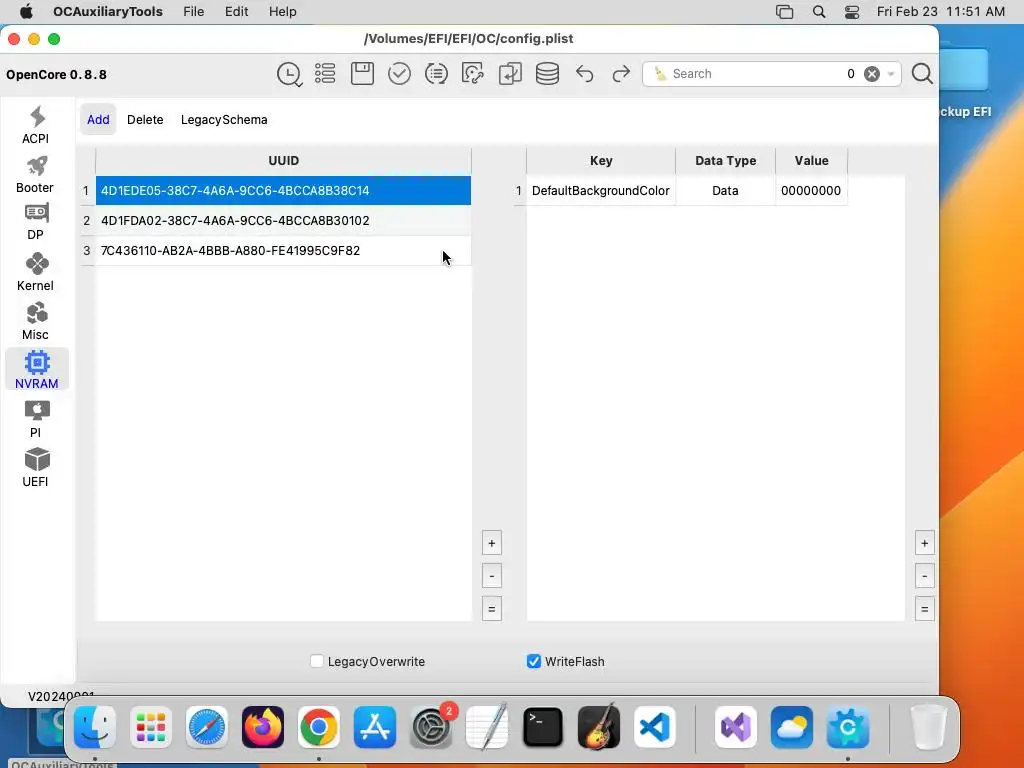Click the Value column header
Image resolution: width=1024 pixels, height=768 pixels.
tap(811, 161)
